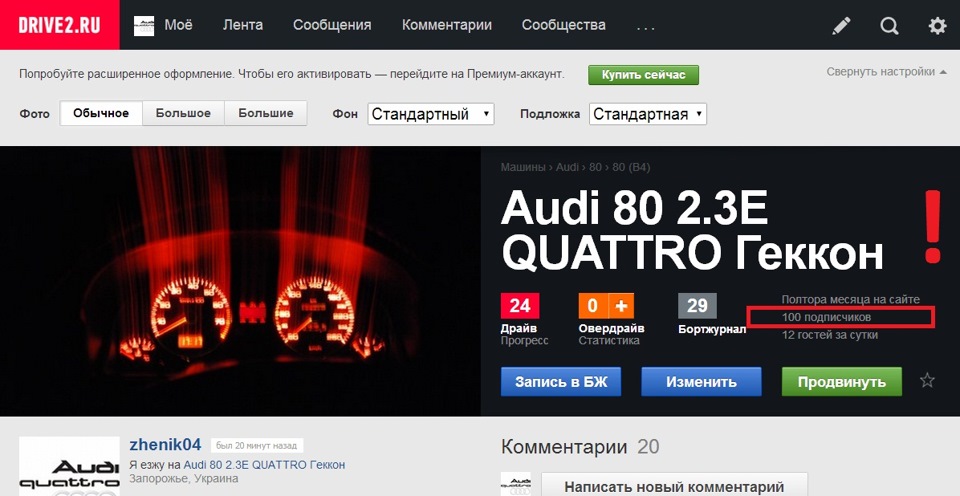Open the Подложка dropdown
This screenshot has width=960, height=496.
coord(648,114)
